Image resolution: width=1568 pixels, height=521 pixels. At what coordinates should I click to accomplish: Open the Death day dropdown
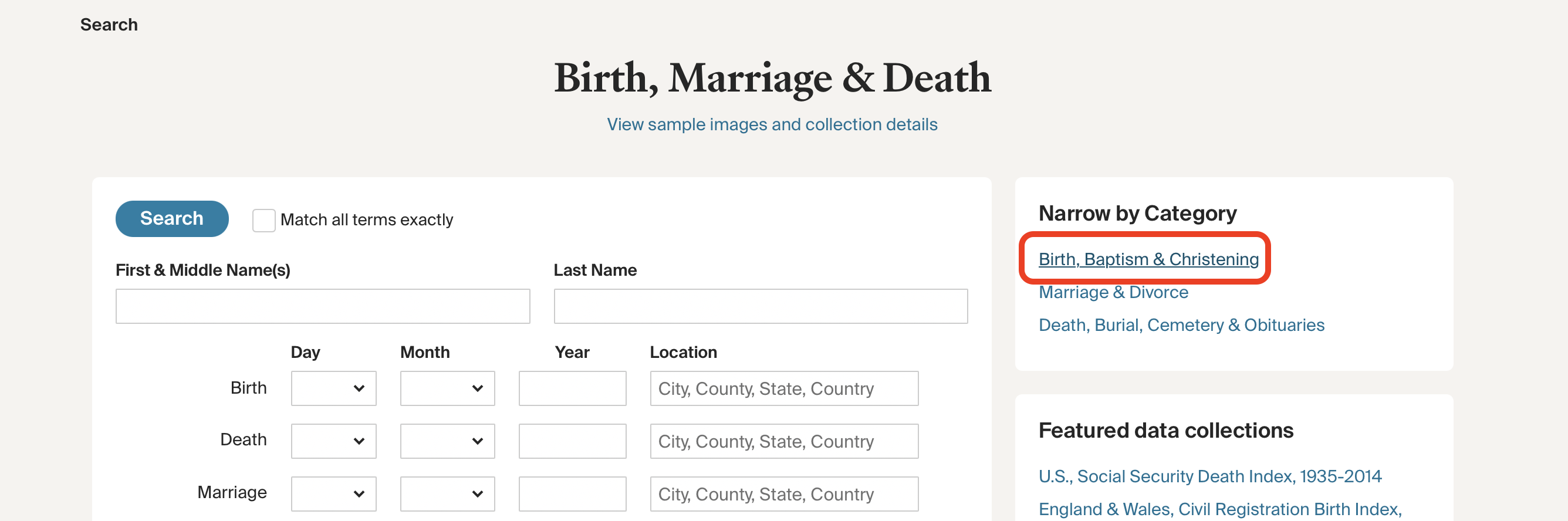(333, 441)
